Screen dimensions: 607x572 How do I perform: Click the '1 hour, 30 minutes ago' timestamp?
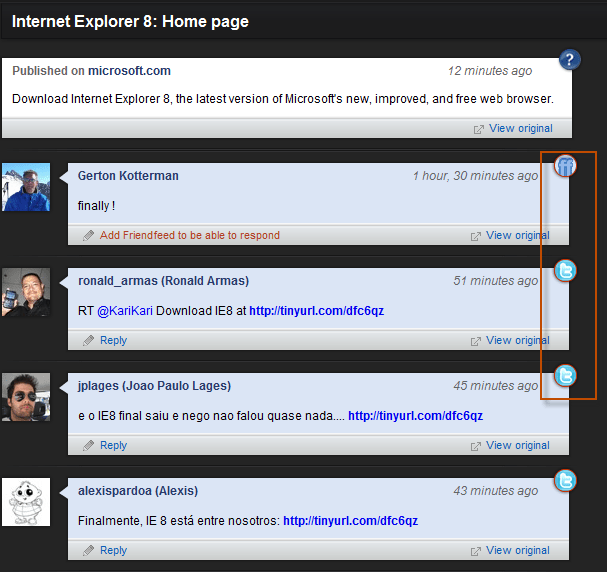click(x=475, y=176)
